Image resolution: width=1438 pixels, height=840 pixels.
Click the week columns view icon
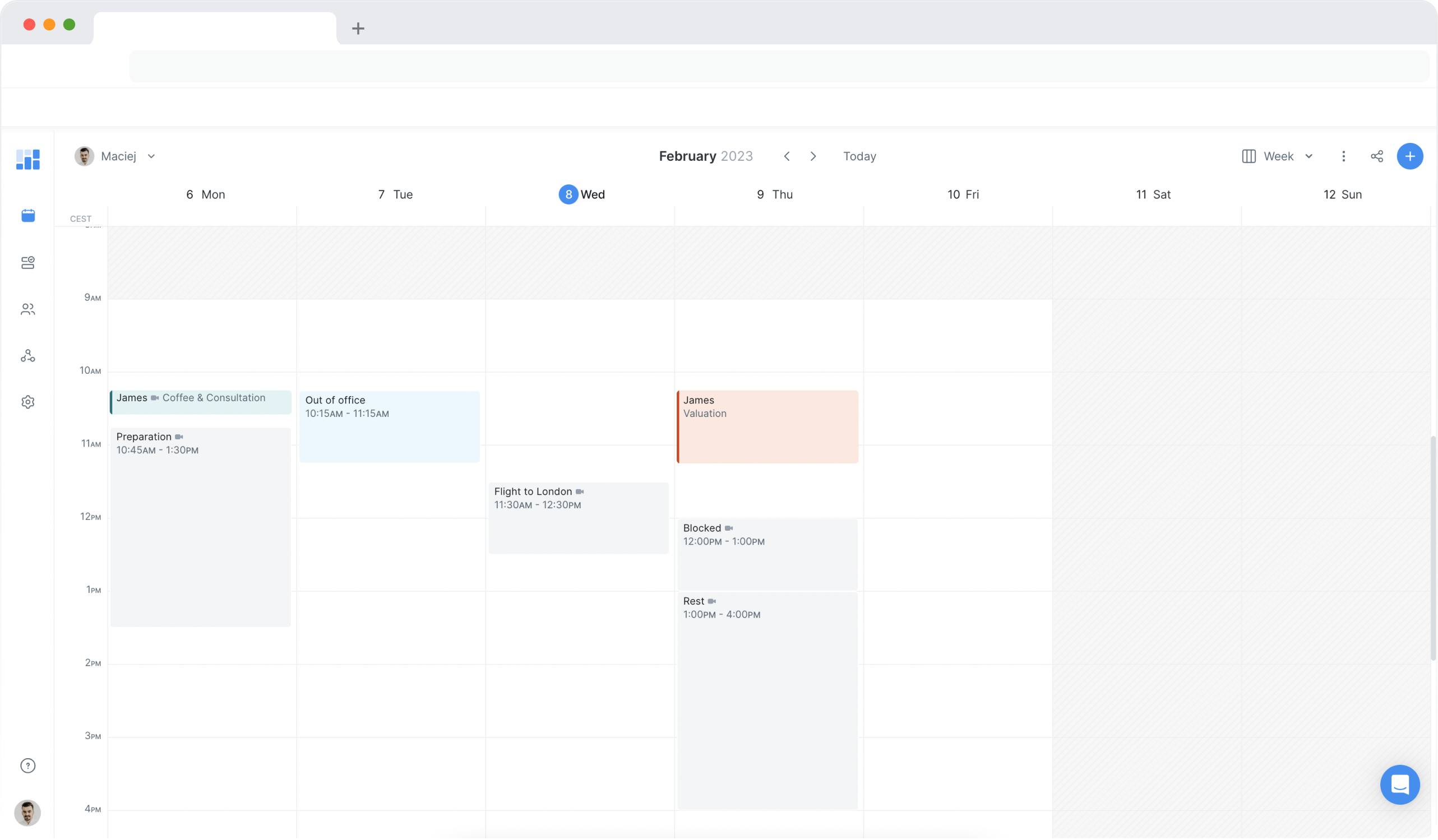click(1249, 156)
